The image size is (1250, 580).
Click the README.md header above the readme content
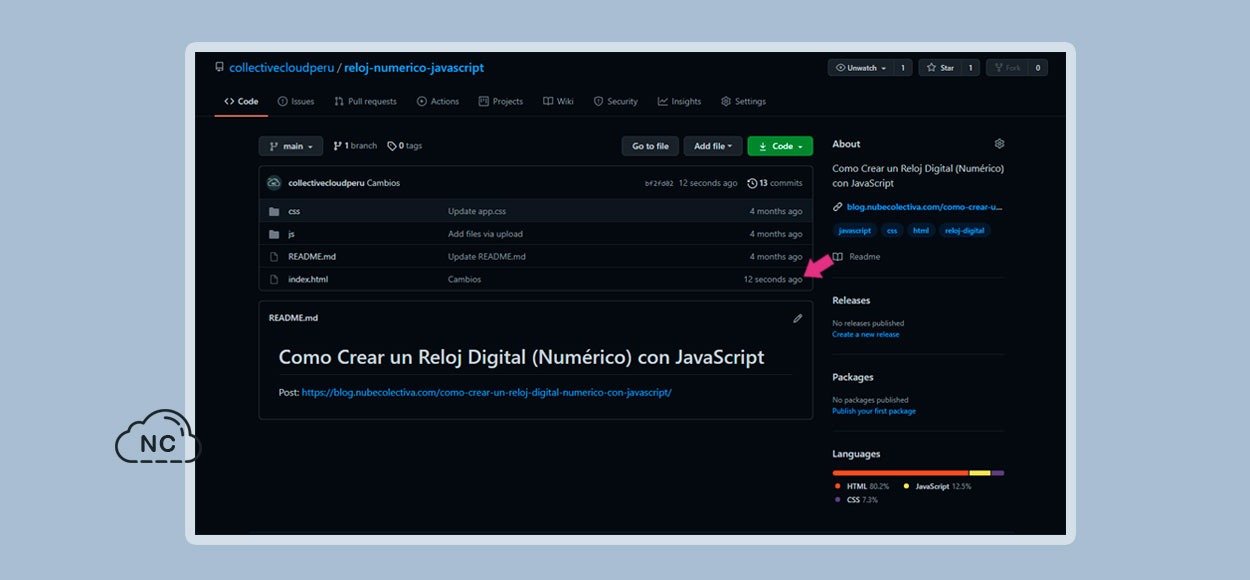tap(293, 318)
